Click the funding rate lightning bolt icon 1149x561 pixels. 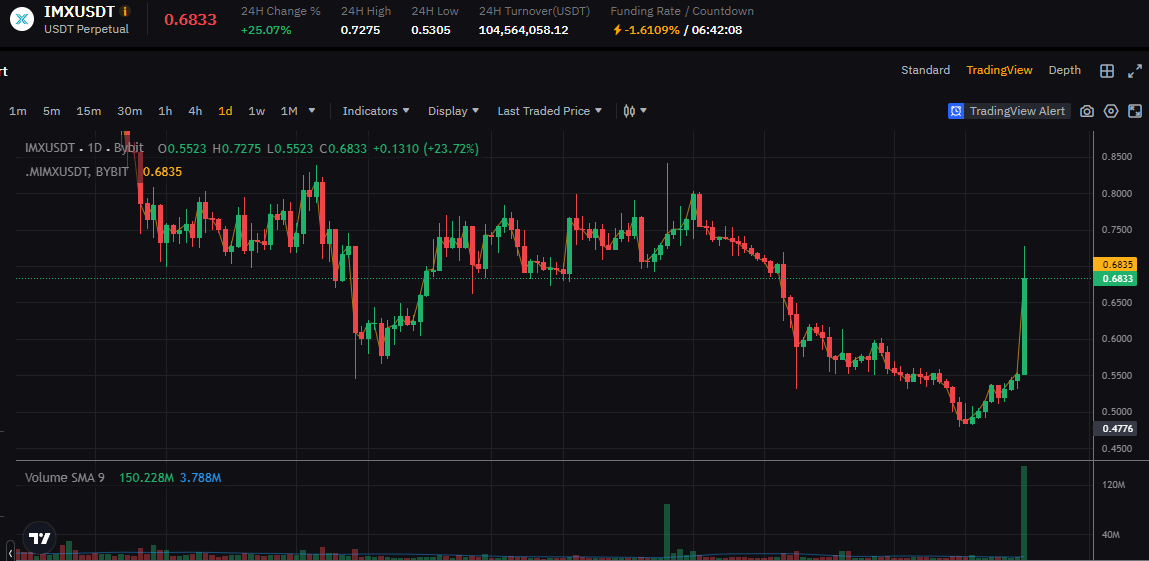pyautogui.click(x=618, y=30)
